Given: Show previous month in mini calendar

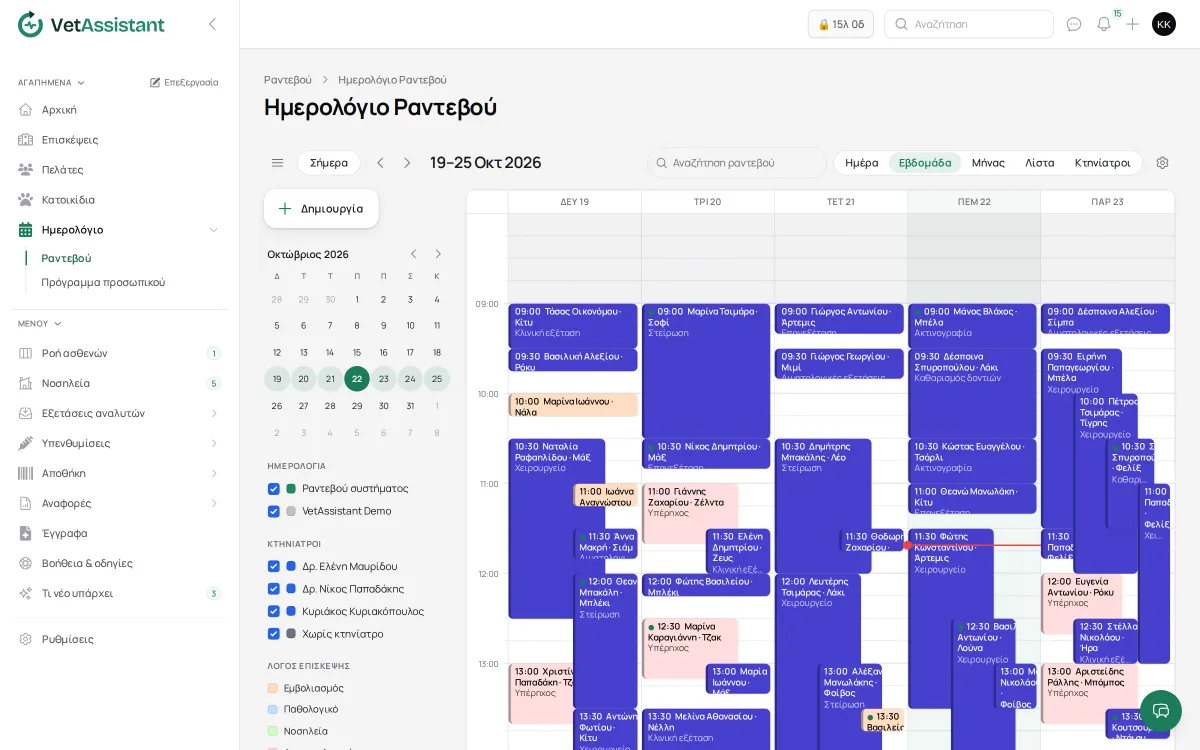Looking at the screenshot, I should click(413, 254).
